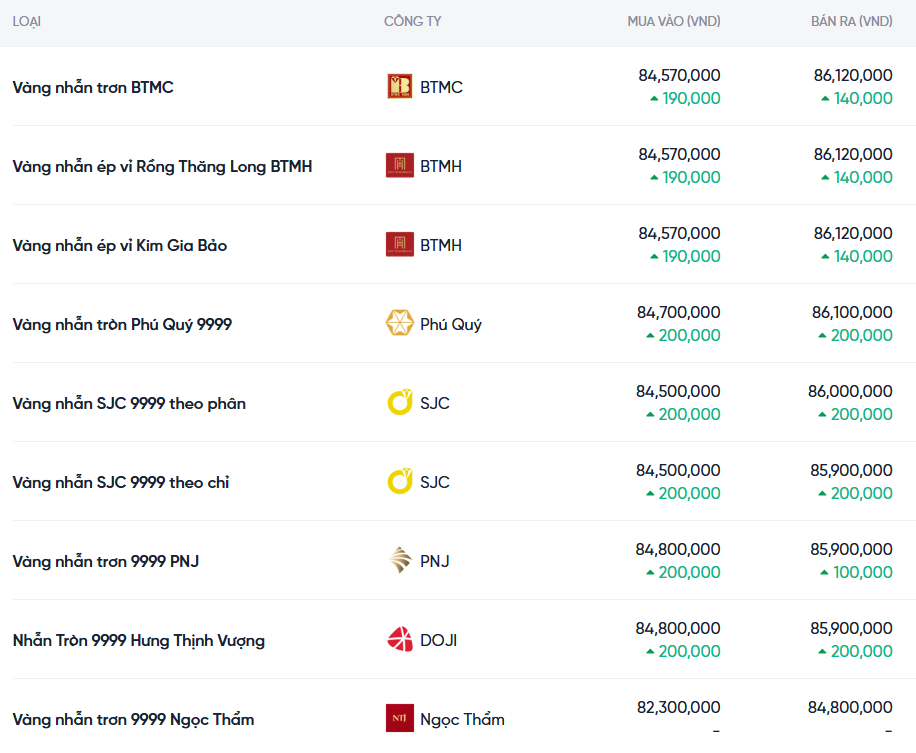Open 'Vàng nhẫn tròn Phú Quý 9999'

122,324
